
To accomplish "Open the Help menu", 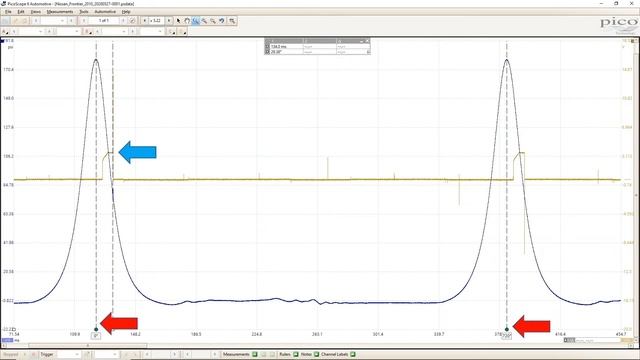I will coord(126,12).
